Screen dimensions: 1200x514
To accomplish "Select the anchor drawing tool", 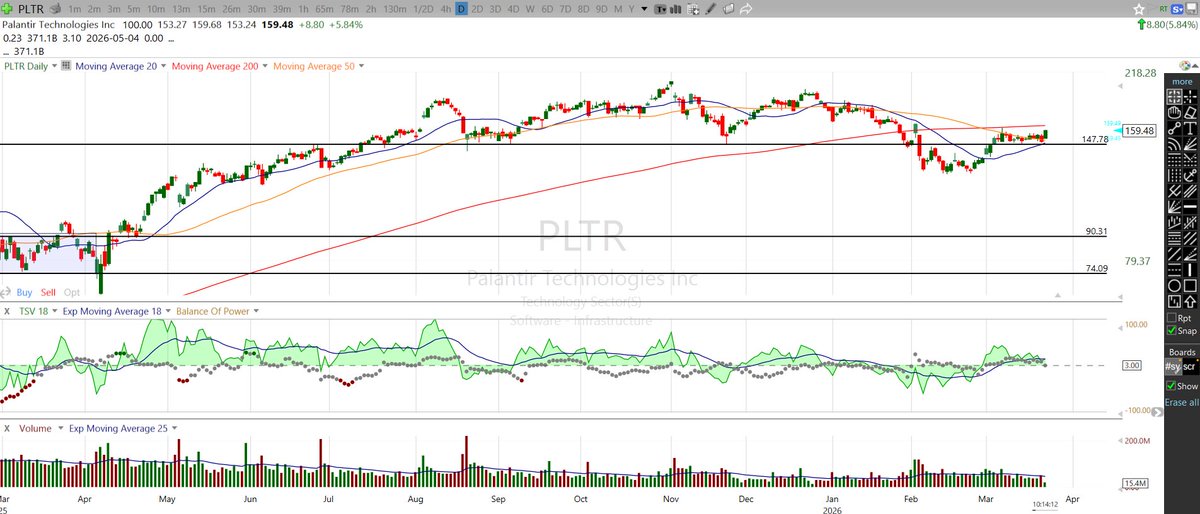I will pos(1190,175).
